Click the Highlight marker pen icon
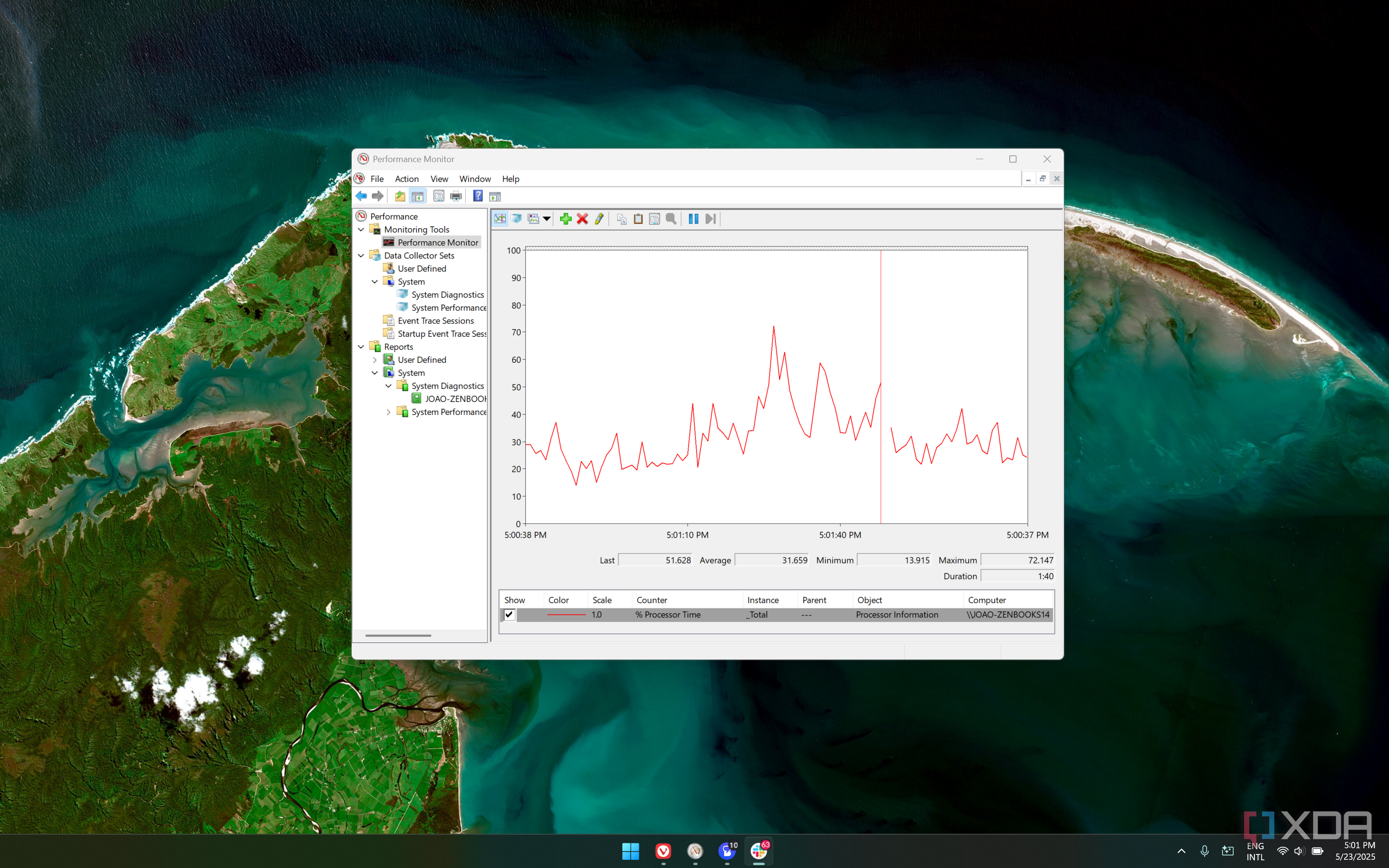Image resolution: width=1389 pixels, height=868 pixels. (599, 219)
